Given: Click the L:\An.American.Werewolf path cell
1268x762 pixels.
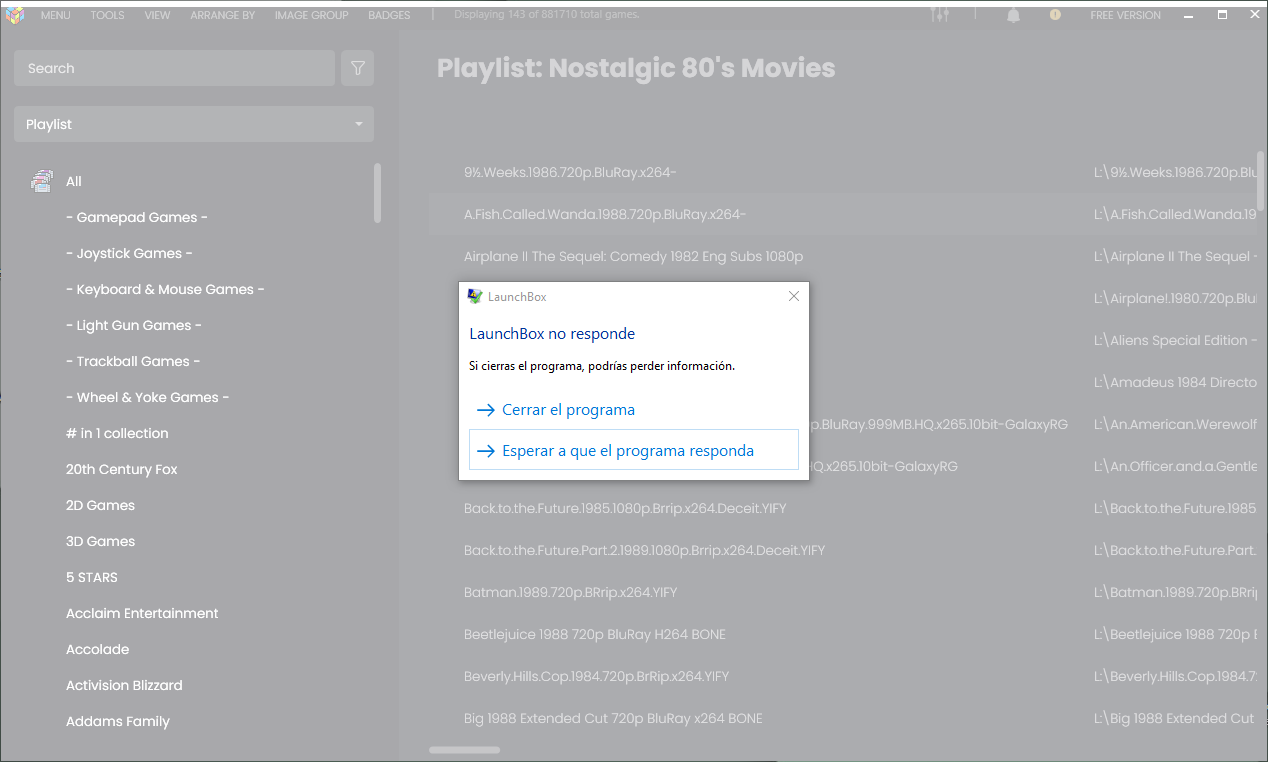Looking at the screenshot, I should [x=1176, y=424].
